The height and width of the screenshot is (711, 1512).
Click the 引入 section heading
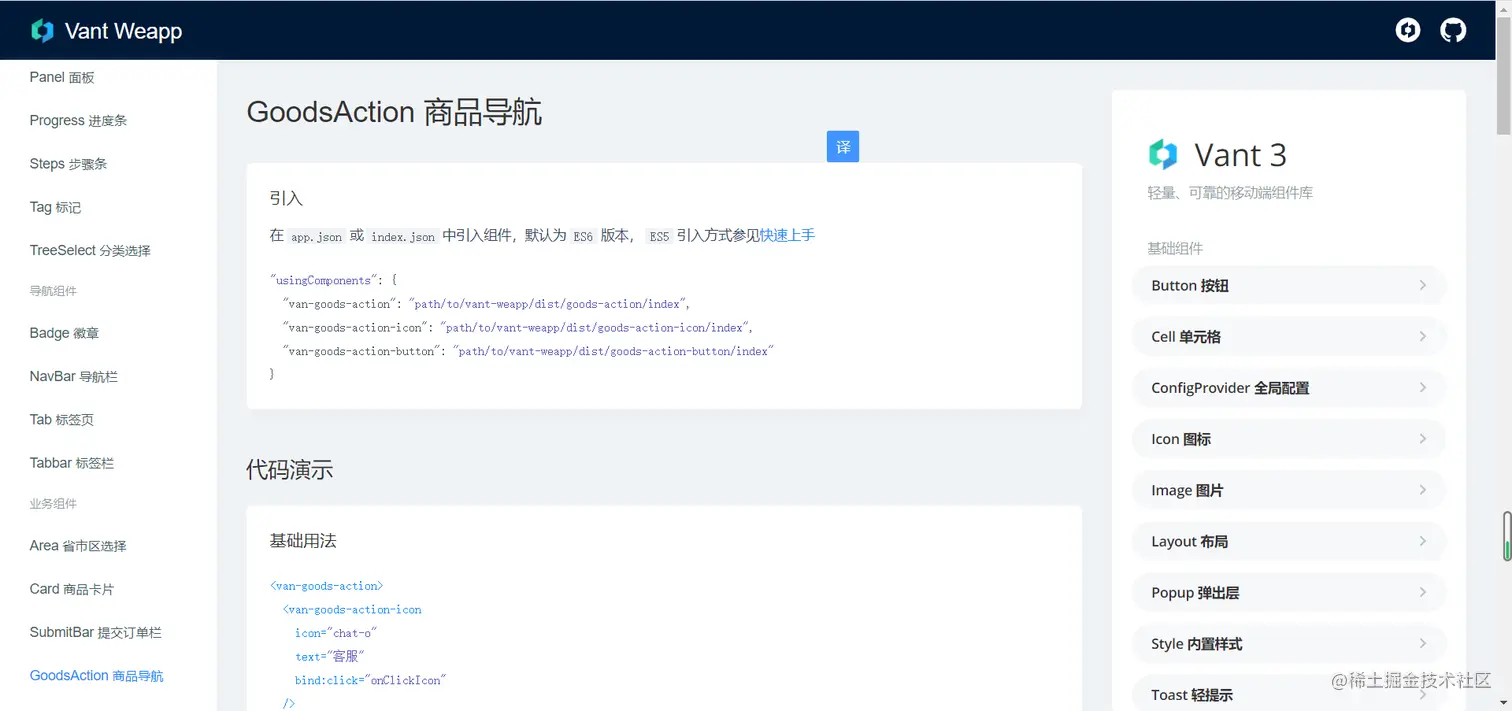(x=286, y=198)
